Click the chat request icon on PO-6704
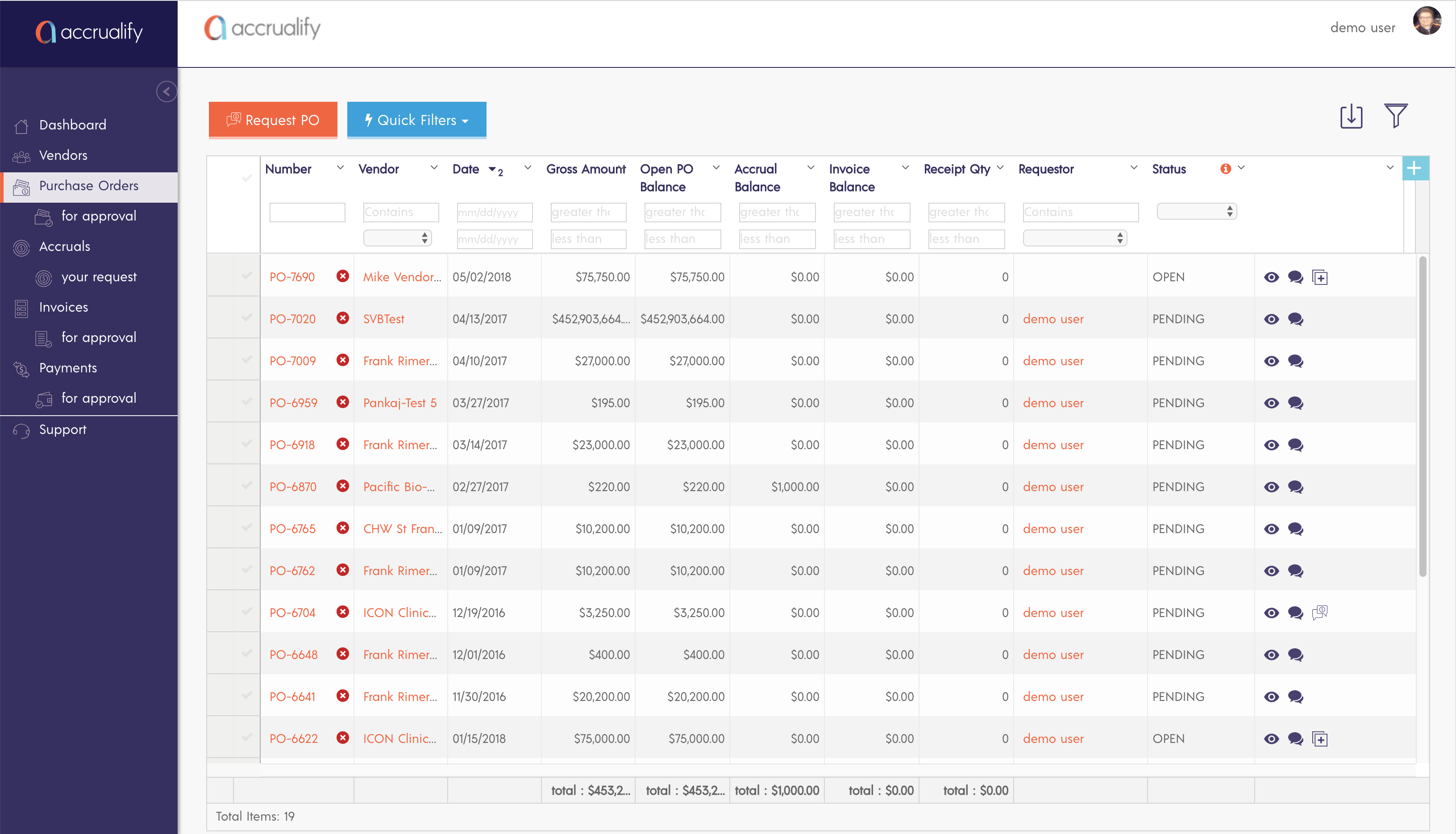 coord(1320,612)
